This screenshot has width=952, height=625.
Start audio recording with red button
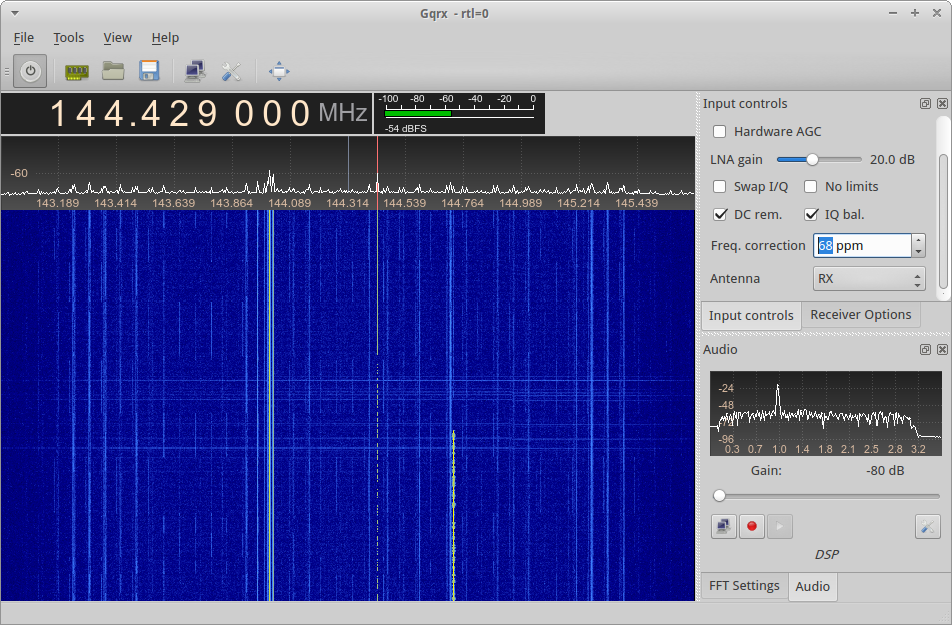[752, 526]
